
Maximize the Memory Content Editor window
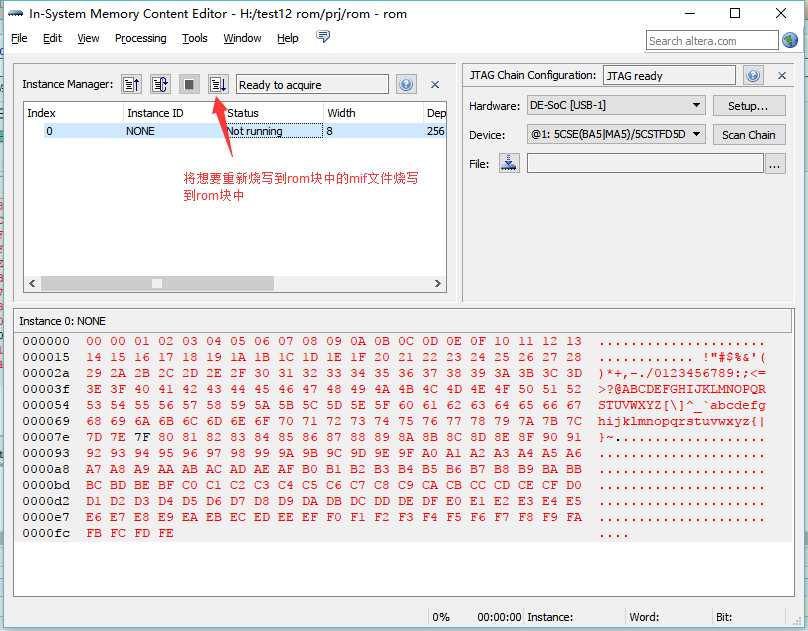(x=735, y=14)
